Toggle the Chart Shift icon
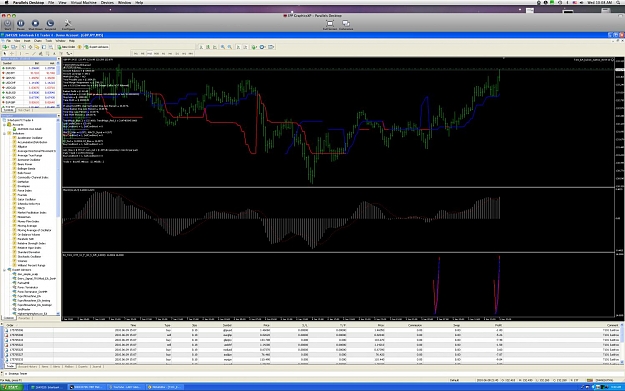Screen dimensions: 625x391 (x=245, y=47)
